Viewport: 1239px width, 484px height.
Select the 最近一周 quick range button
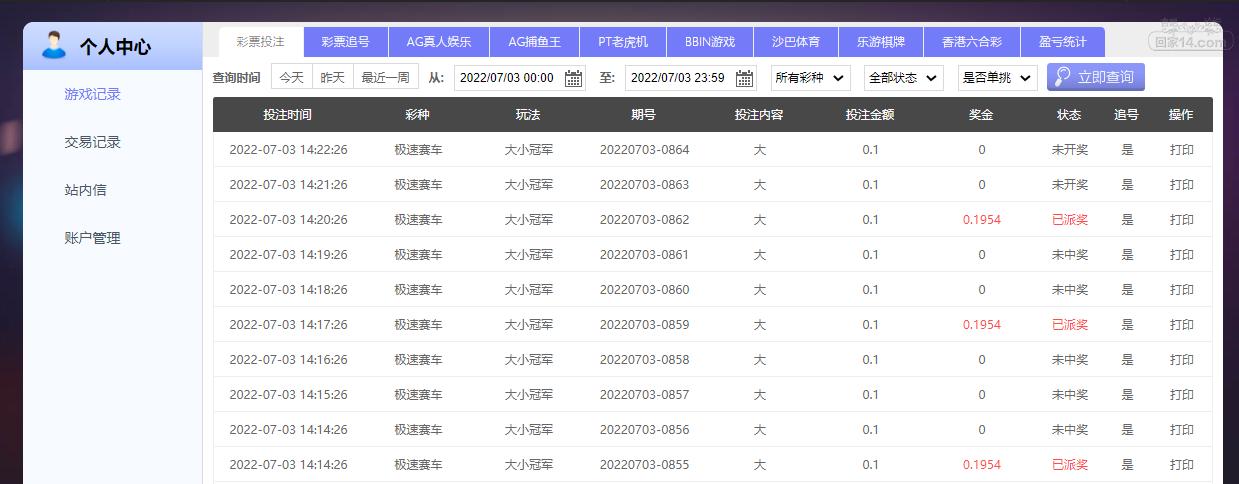pos(386,77)
